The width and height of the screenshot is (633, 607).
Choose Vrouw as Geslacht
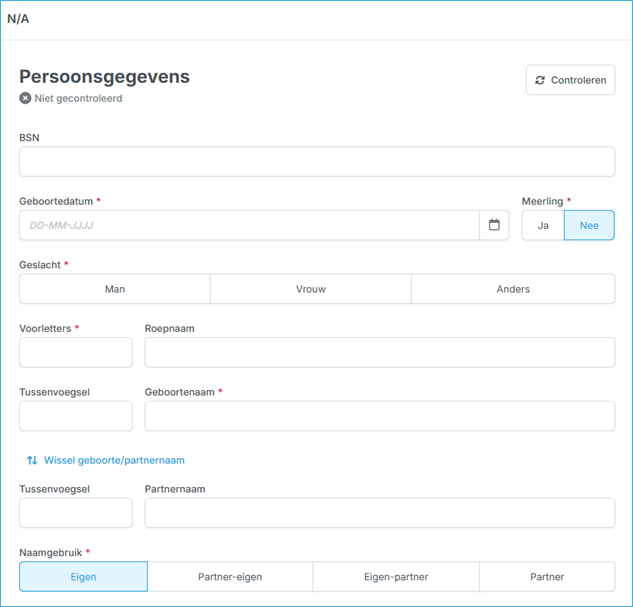(311, 289)
